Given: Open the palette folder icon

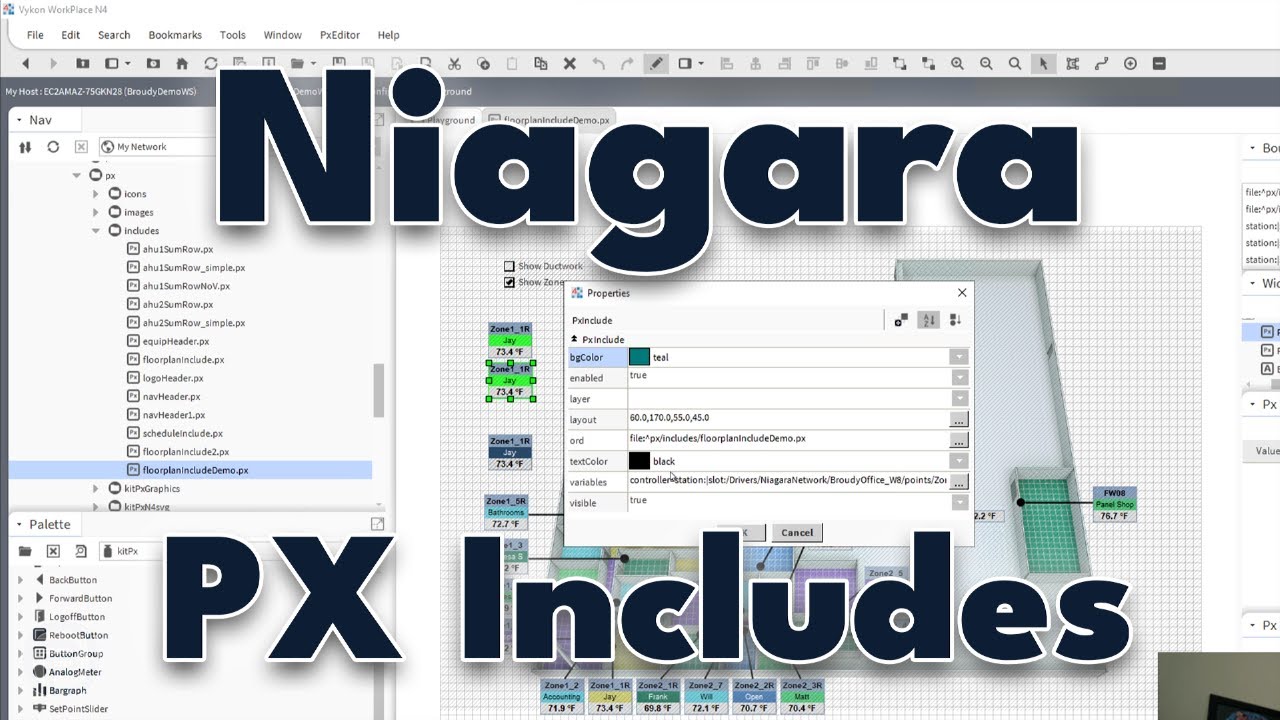Looking at the screenshot, I should [25, 551].
